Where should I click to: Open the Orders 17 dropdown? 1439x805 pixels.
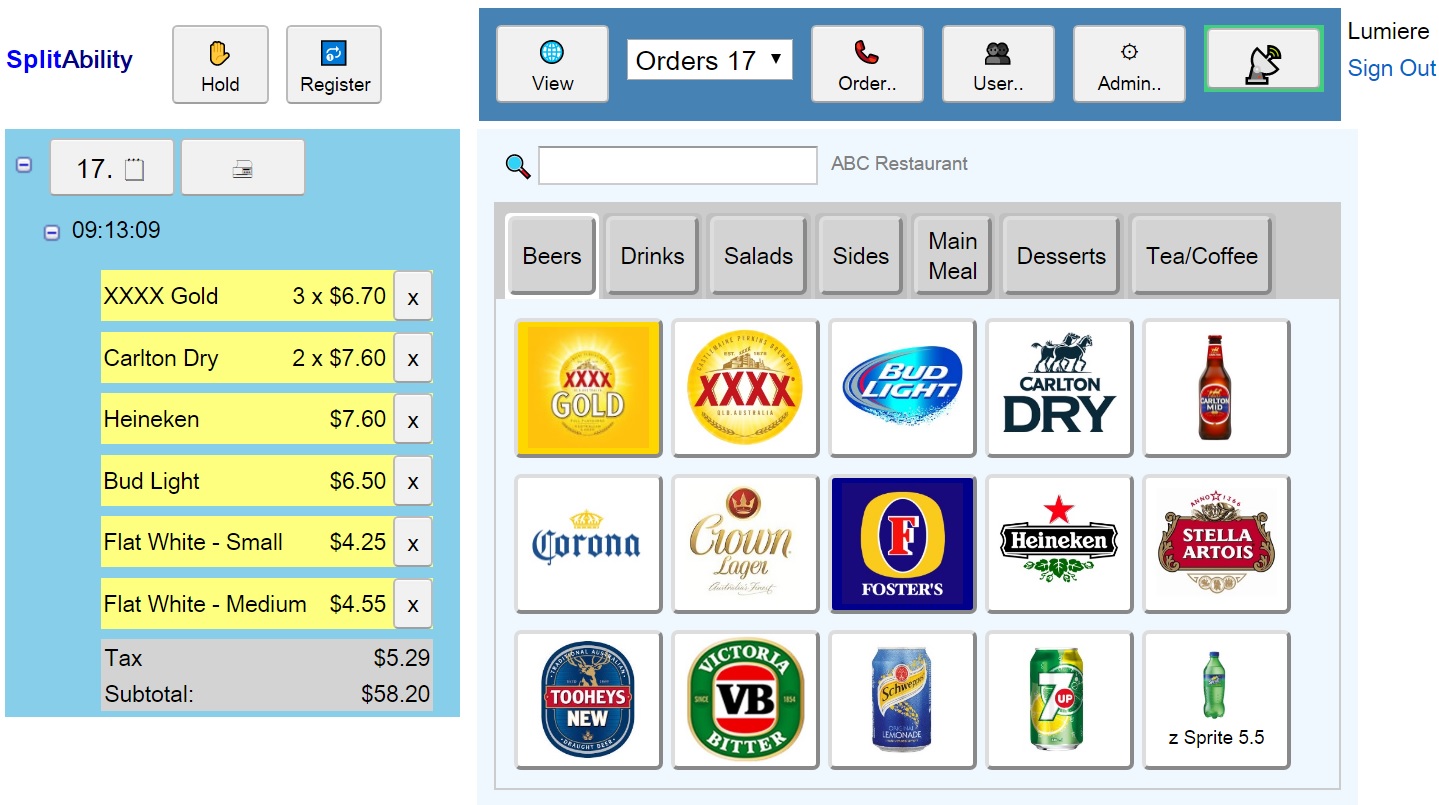tap(710, 60)
